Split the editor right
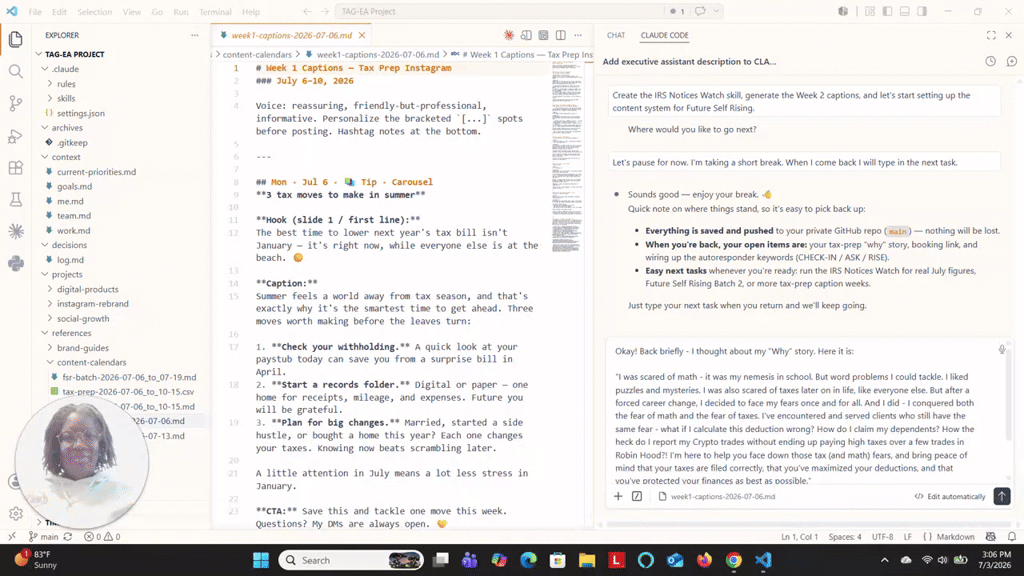This screenshot has width=1024, height=576. pos(560,35)
